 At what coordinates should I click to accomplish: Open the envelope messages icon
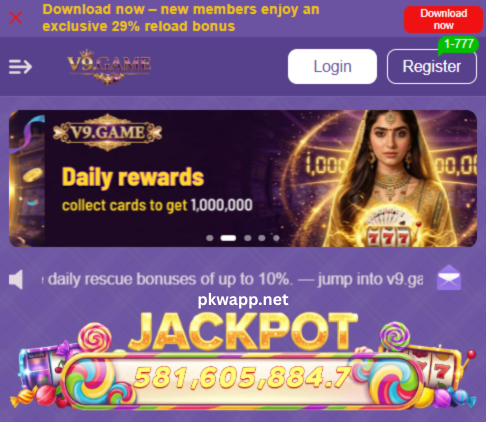tap(449, 278)
